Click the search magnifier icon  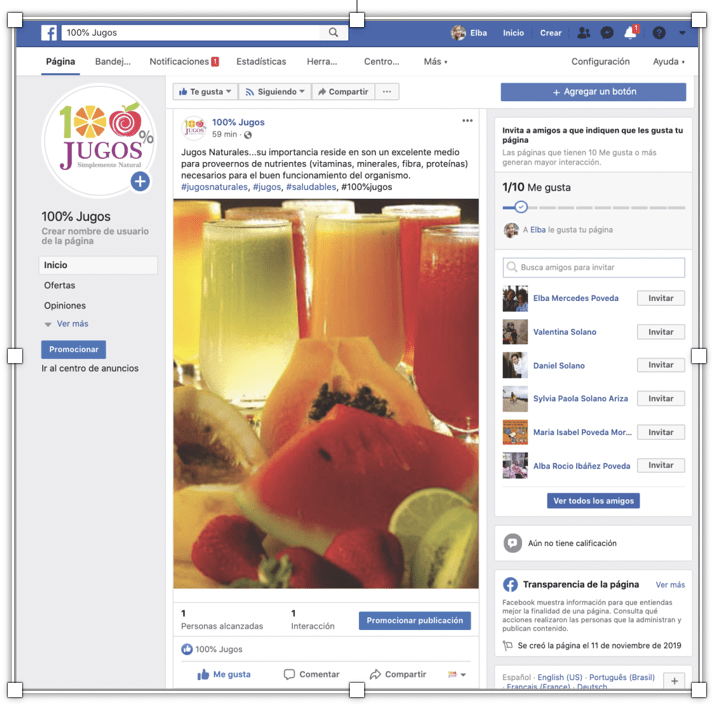(x=335, y=33)
